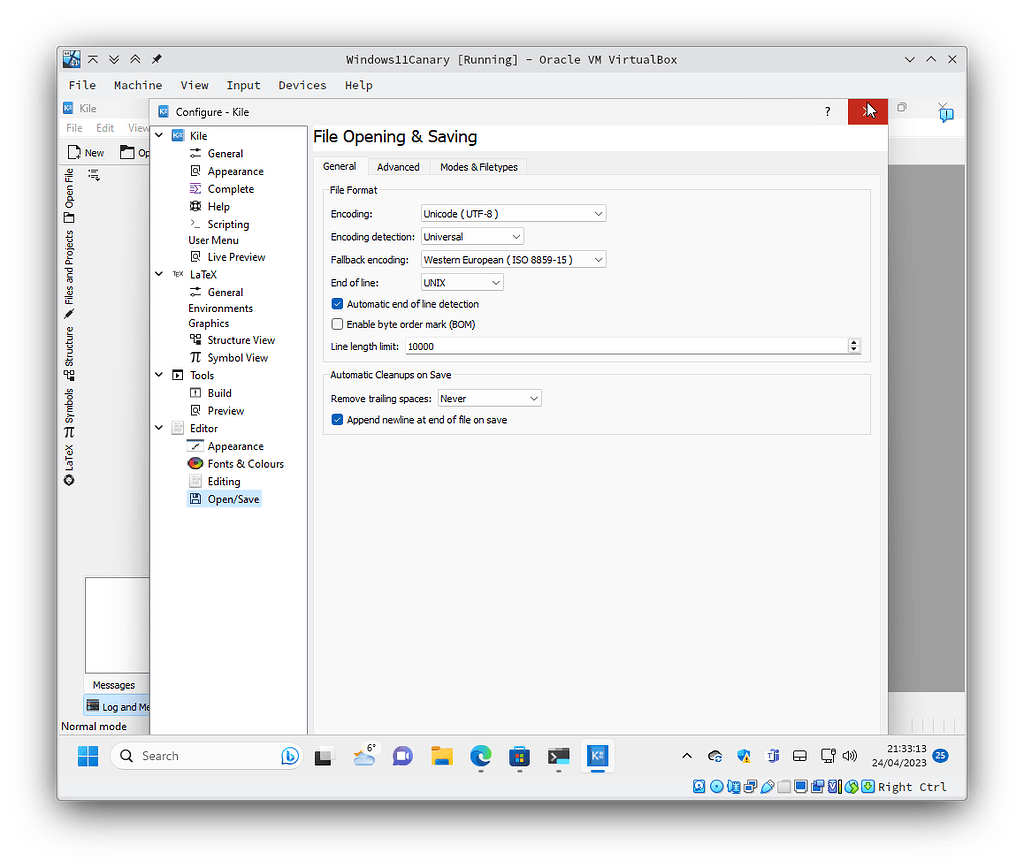Click the Windows Search box

(200, 756)
